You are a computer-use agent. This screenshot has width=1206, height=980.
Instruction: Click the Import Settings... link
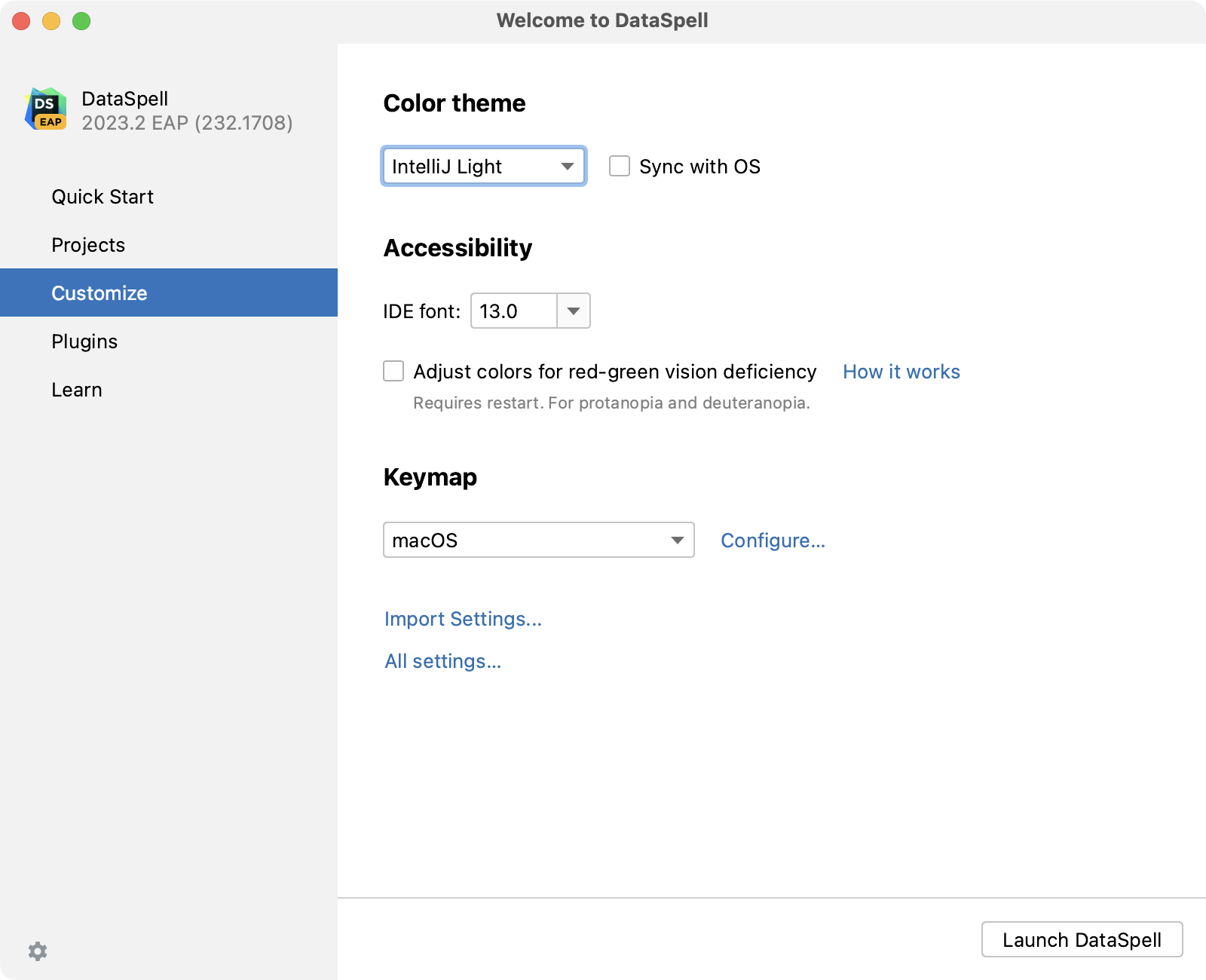[x=464, y=619]
